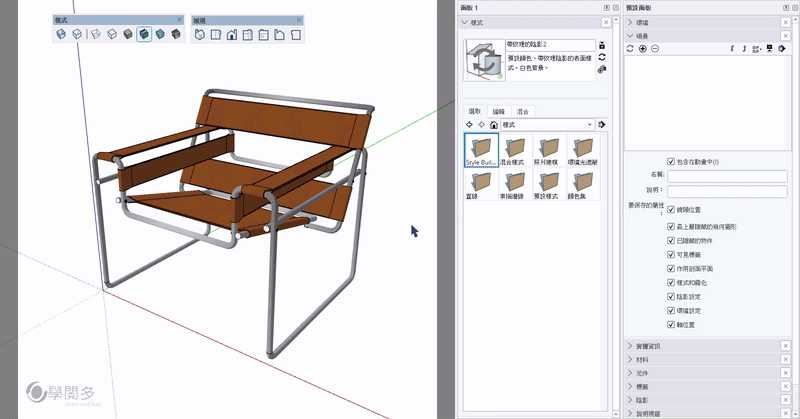Expand the 實體資訊 section

coord(630,346)
